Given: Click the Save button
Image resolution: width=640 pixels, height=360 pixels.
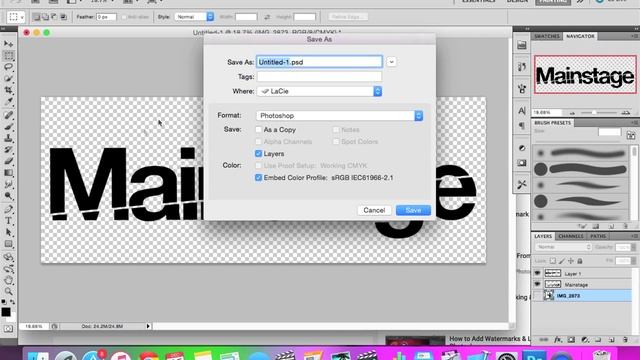Looking at the screenshot, I should pos(413,210).
